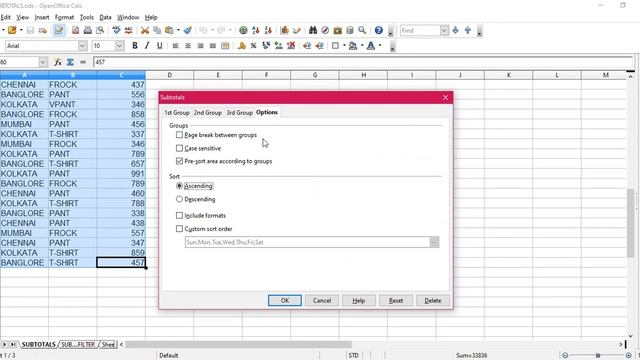
Task: Toggle Edit File mode icon
Action: 59,30
